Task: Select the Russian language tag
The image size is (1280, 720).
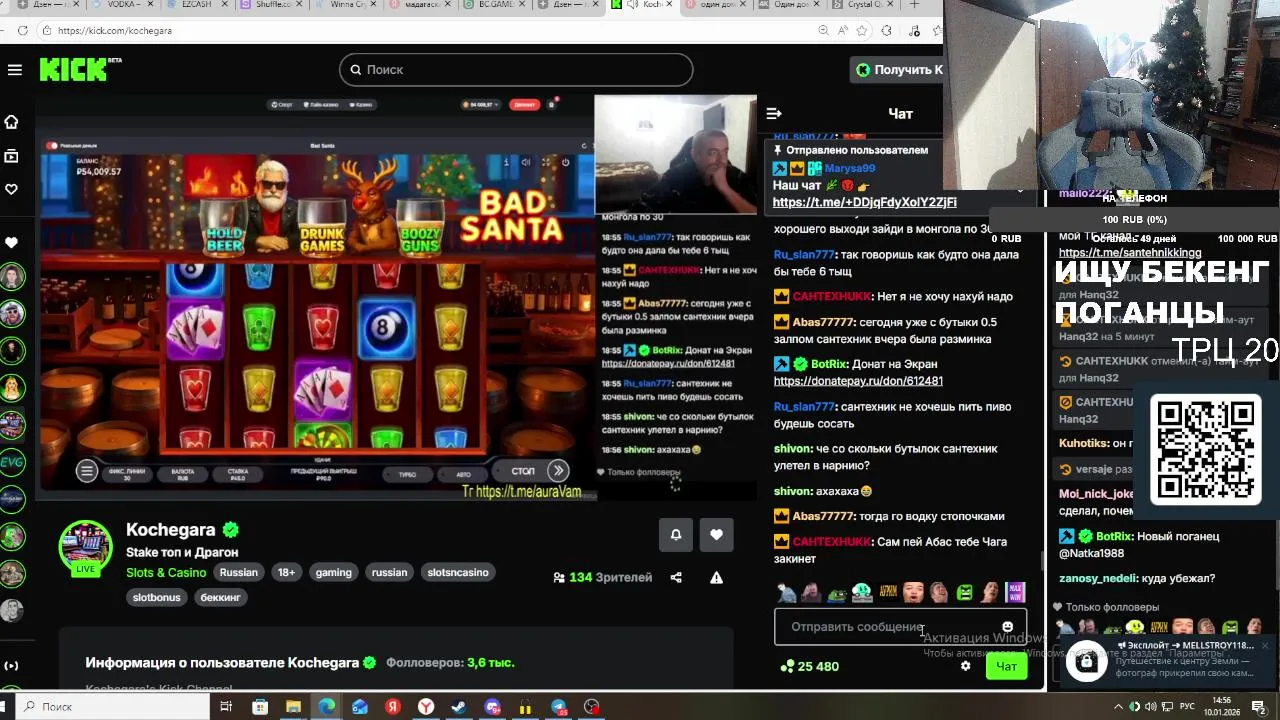Action: pyautogui.click(x=239, y=572)
